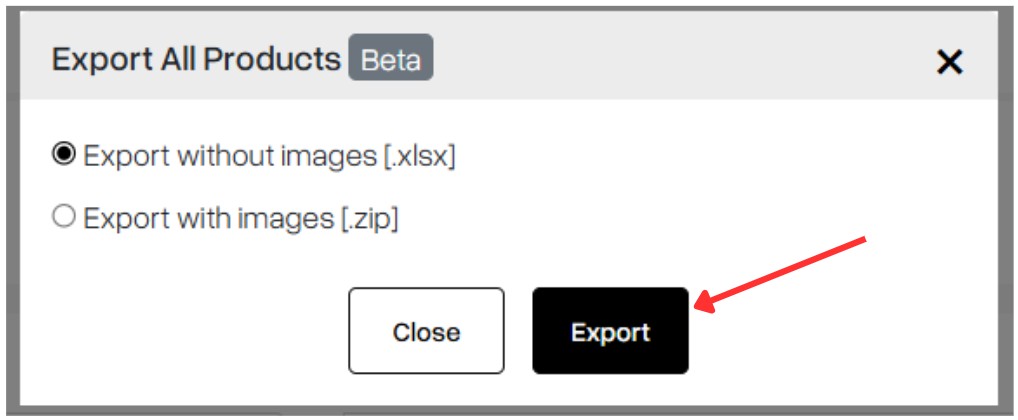This screenshot has width=1018, height=420.
Task: Choose the Export without images [.xlsx] label
Action: pyautogui.click(x=269, y=156)
